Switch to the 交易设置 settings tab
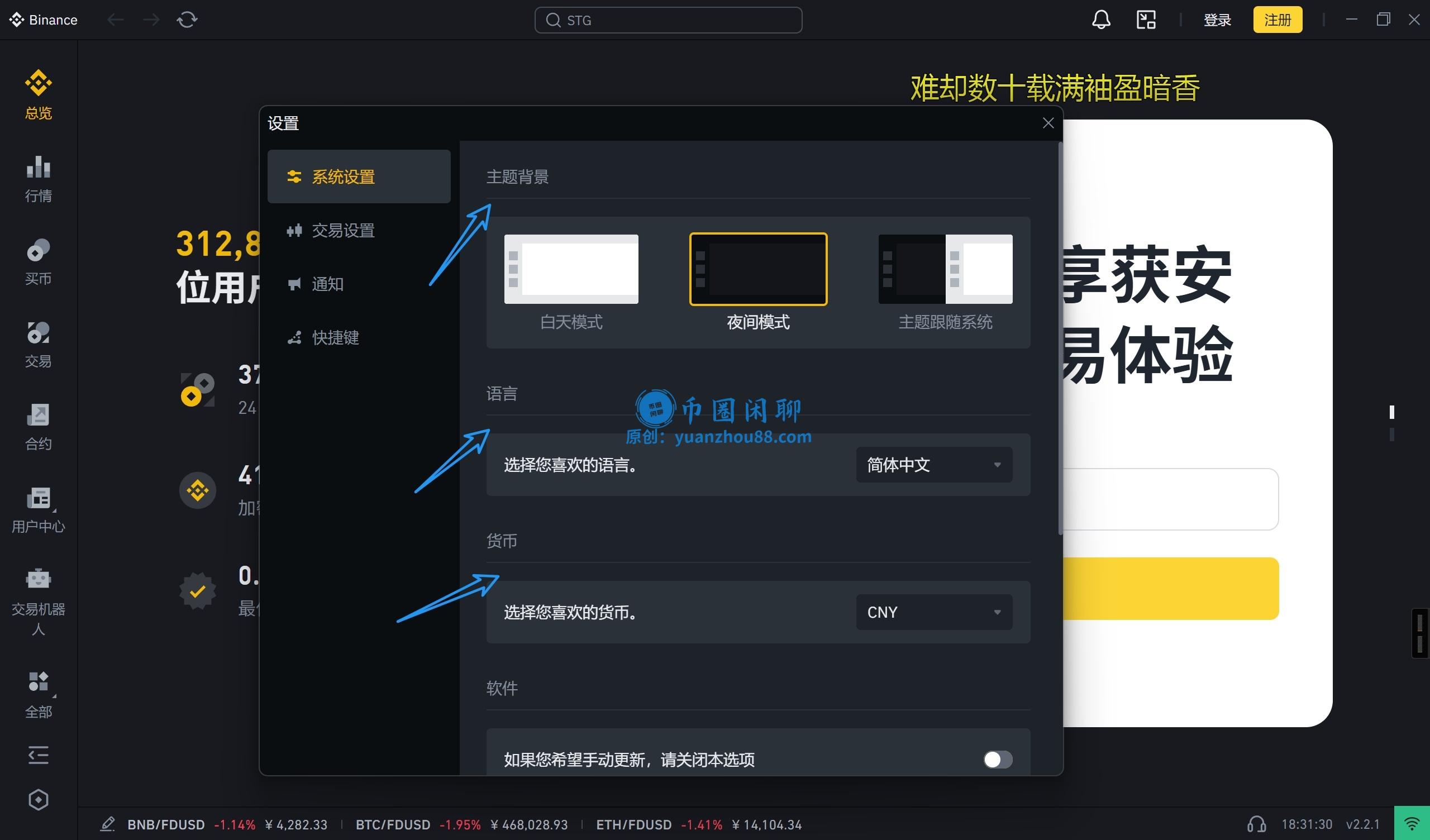This screenshot has width=1430, height=840. pyautogui.click(x=343, y=231)
